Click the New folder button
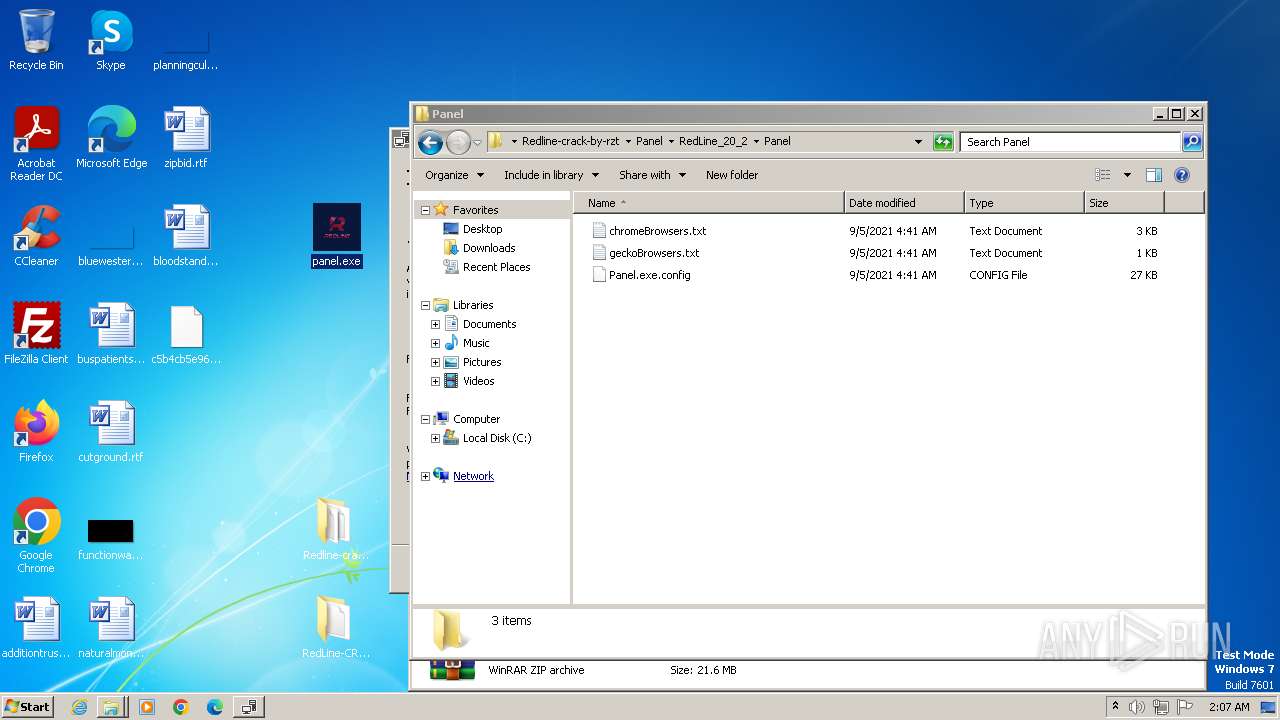Image resolution: width=1280 pixels, height=720 pixels. click(x=732, y=175)
